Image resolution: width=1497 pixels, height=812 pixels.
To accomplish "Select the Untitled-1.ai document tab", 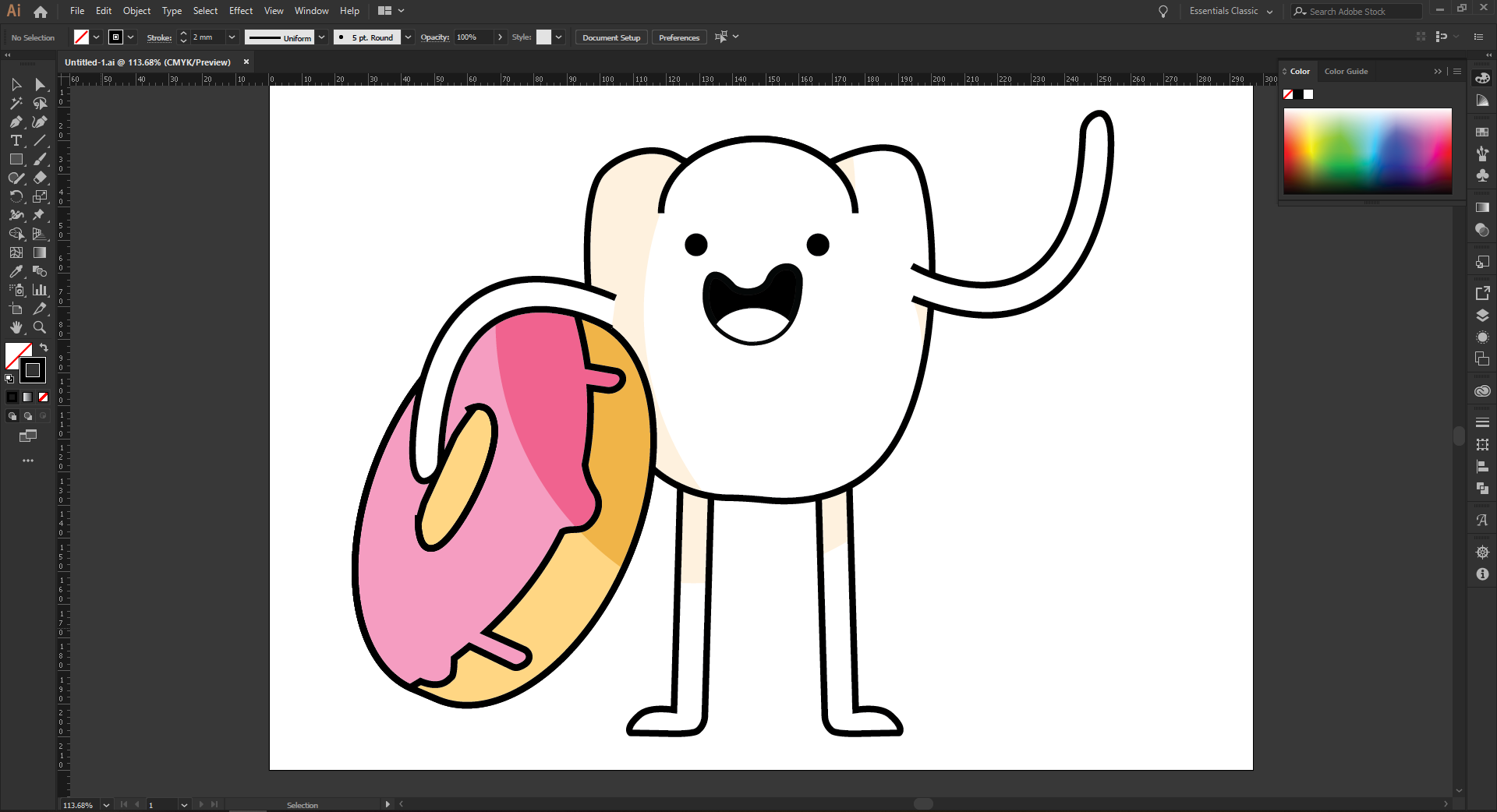I will [147, 62].
